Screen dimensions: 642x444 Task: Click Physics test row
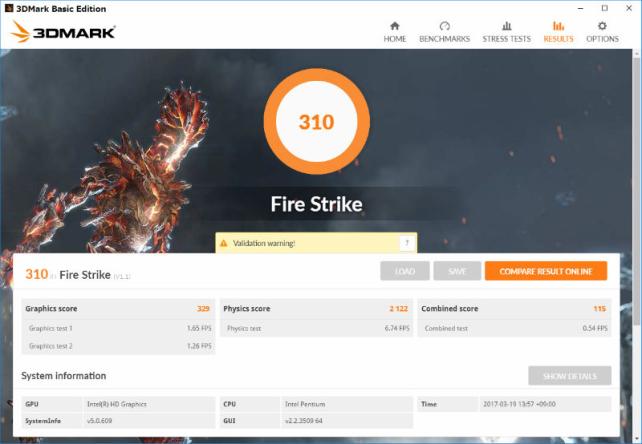[x=316, y=328]
